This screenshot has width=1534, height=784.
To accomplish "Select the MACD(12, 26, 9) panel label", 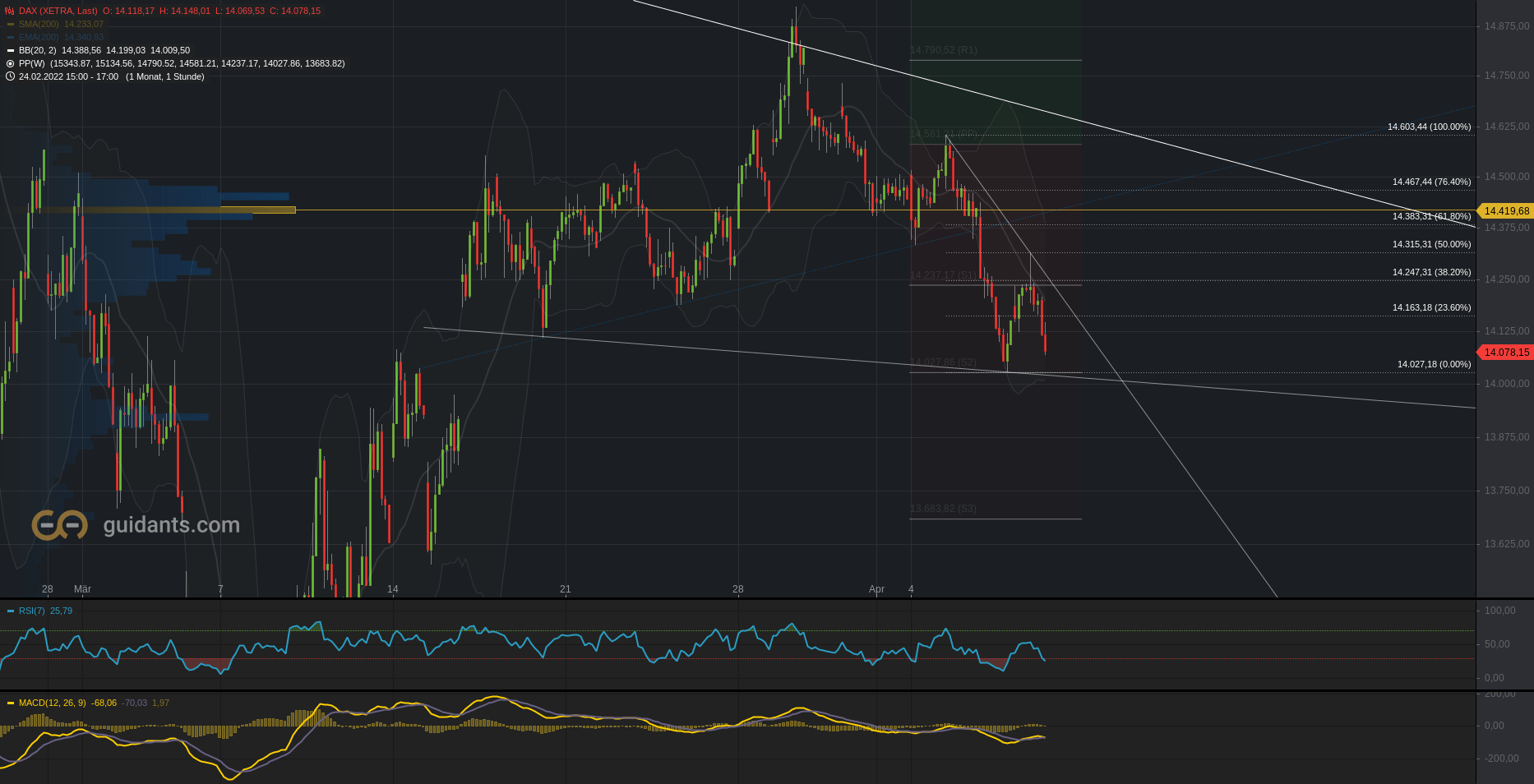I will coord(52,703).
